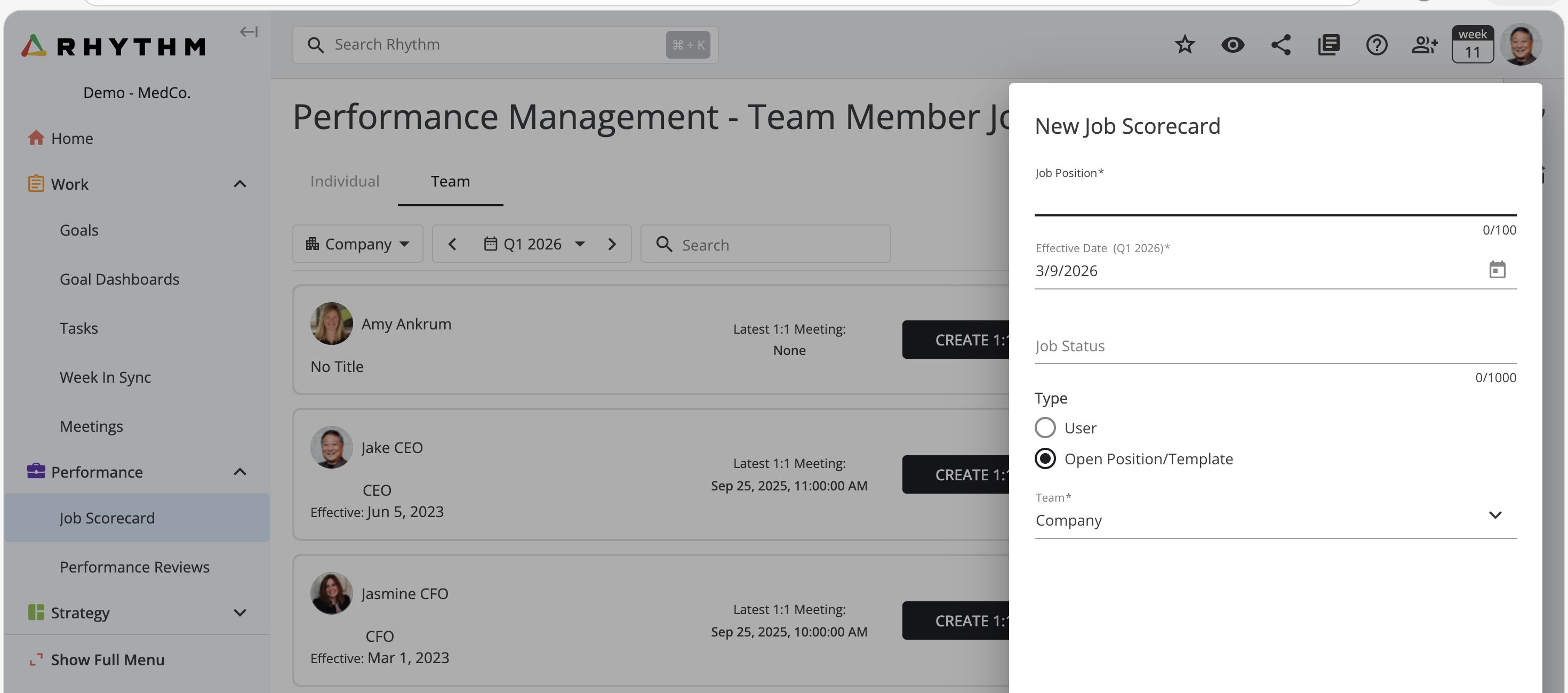
Task: Click the share icon in top bar
Action: tap(1280, 44)
